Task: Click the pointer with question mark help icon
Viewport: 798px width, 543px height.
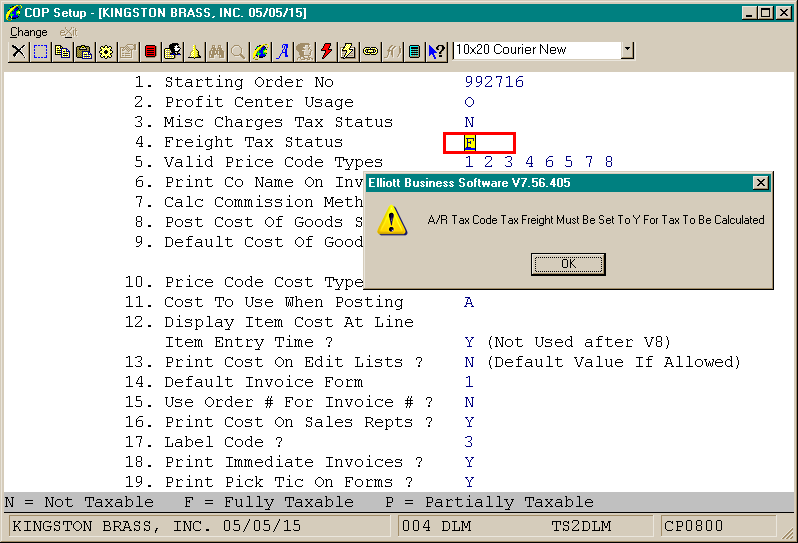Action: 436,51
